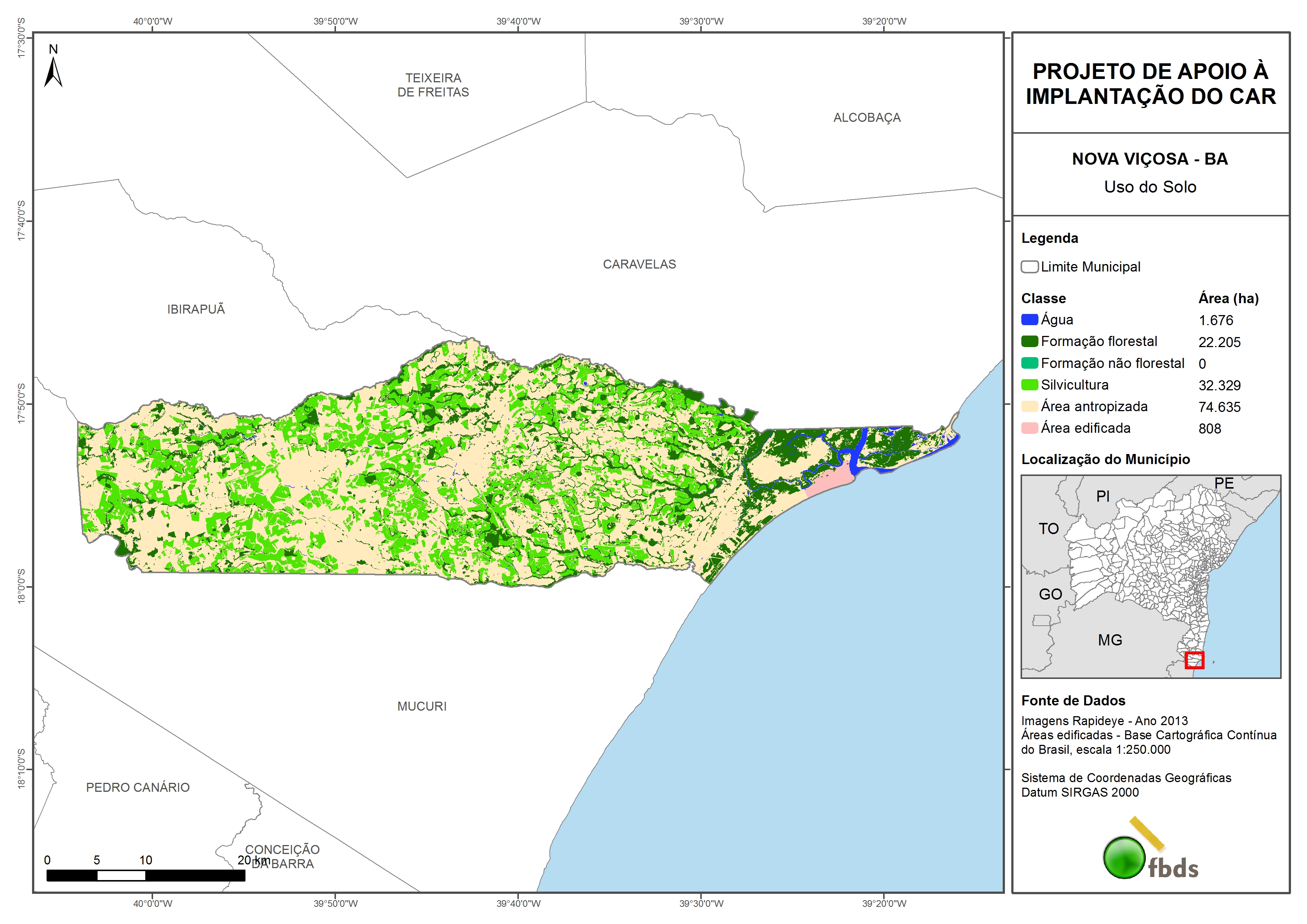Click the Formação não florestal swatch
The image size is (1307, 924).
tap(1029, 363)
